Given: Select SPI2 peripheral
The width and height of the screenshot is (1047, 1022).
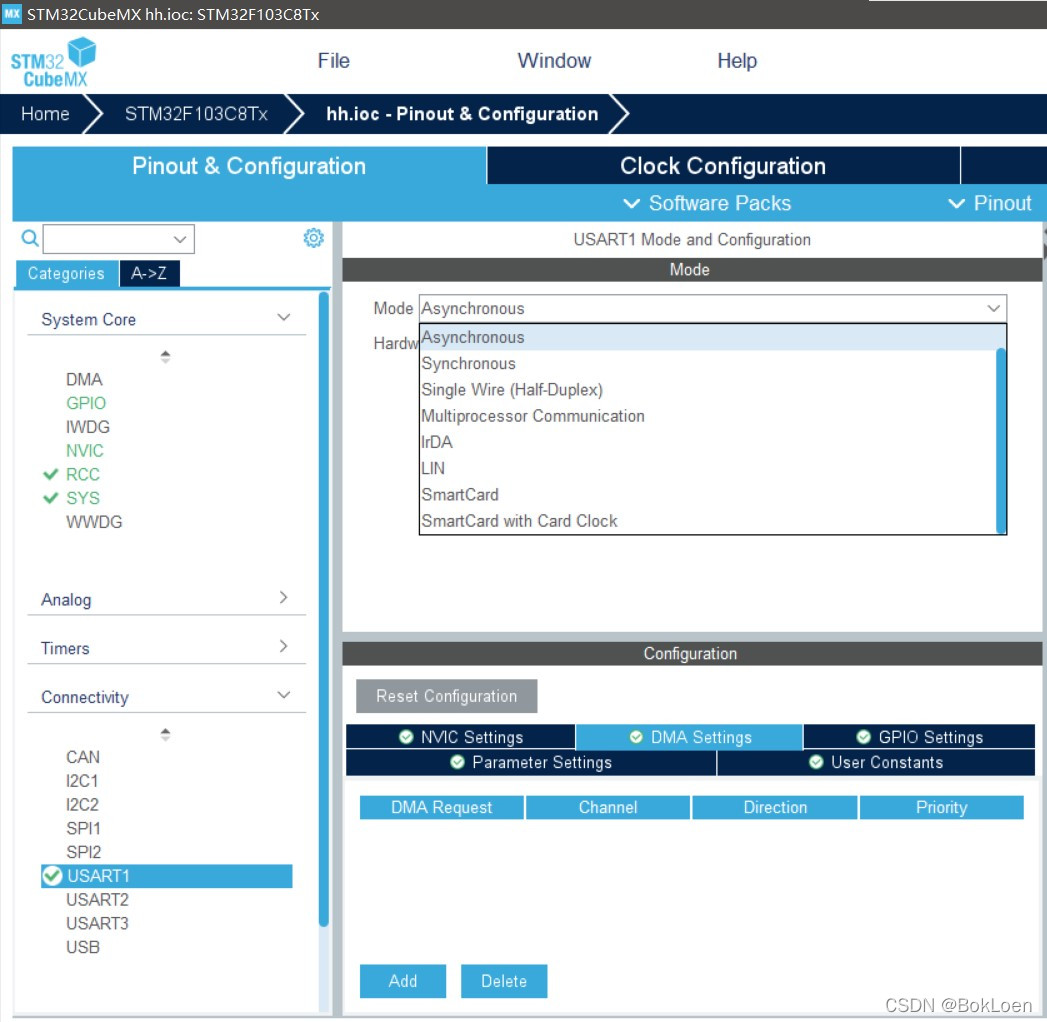Looking at the screenshot, I should coord(83,852).
